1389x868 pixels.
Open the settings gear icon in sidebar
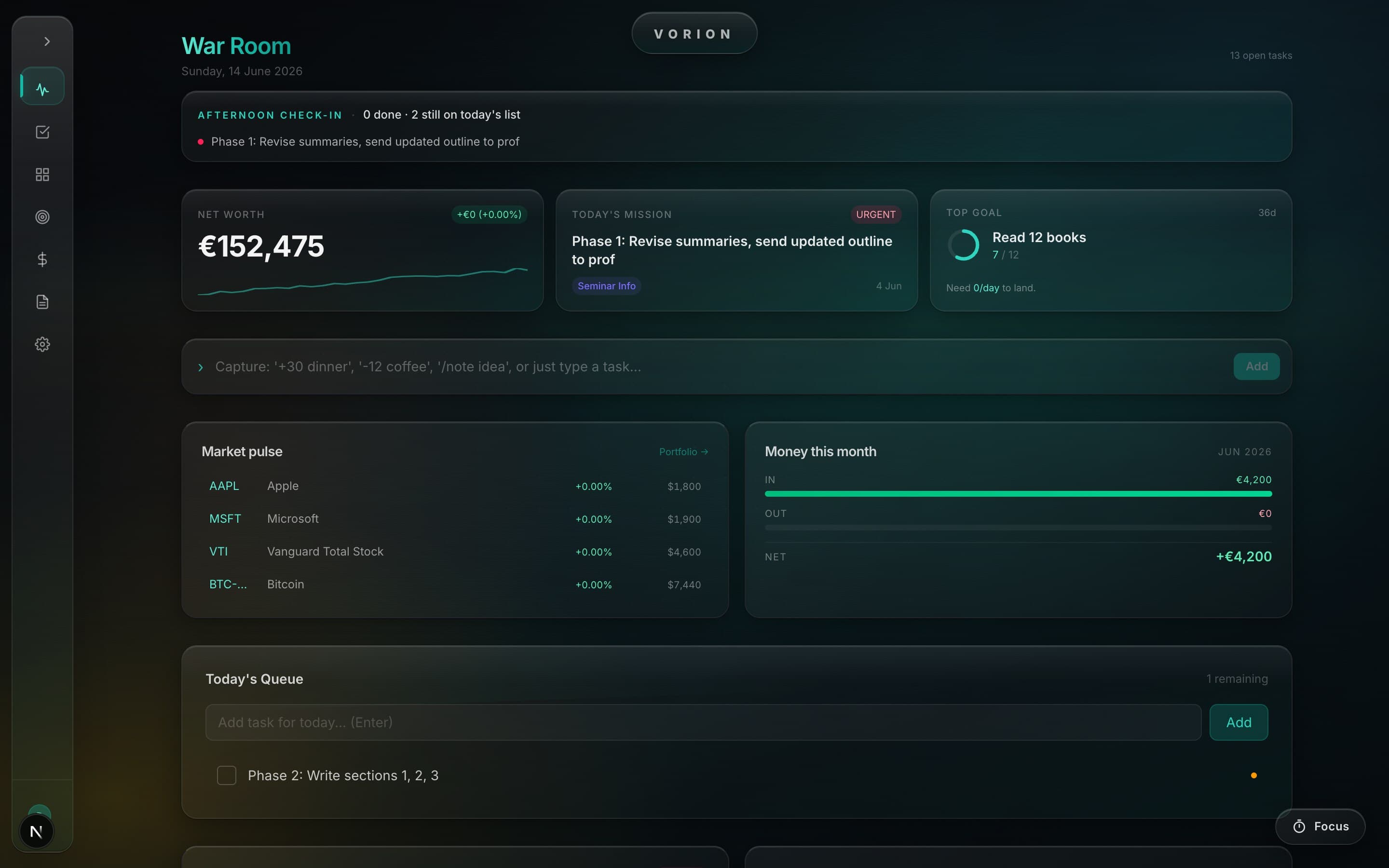pos(42,344)
